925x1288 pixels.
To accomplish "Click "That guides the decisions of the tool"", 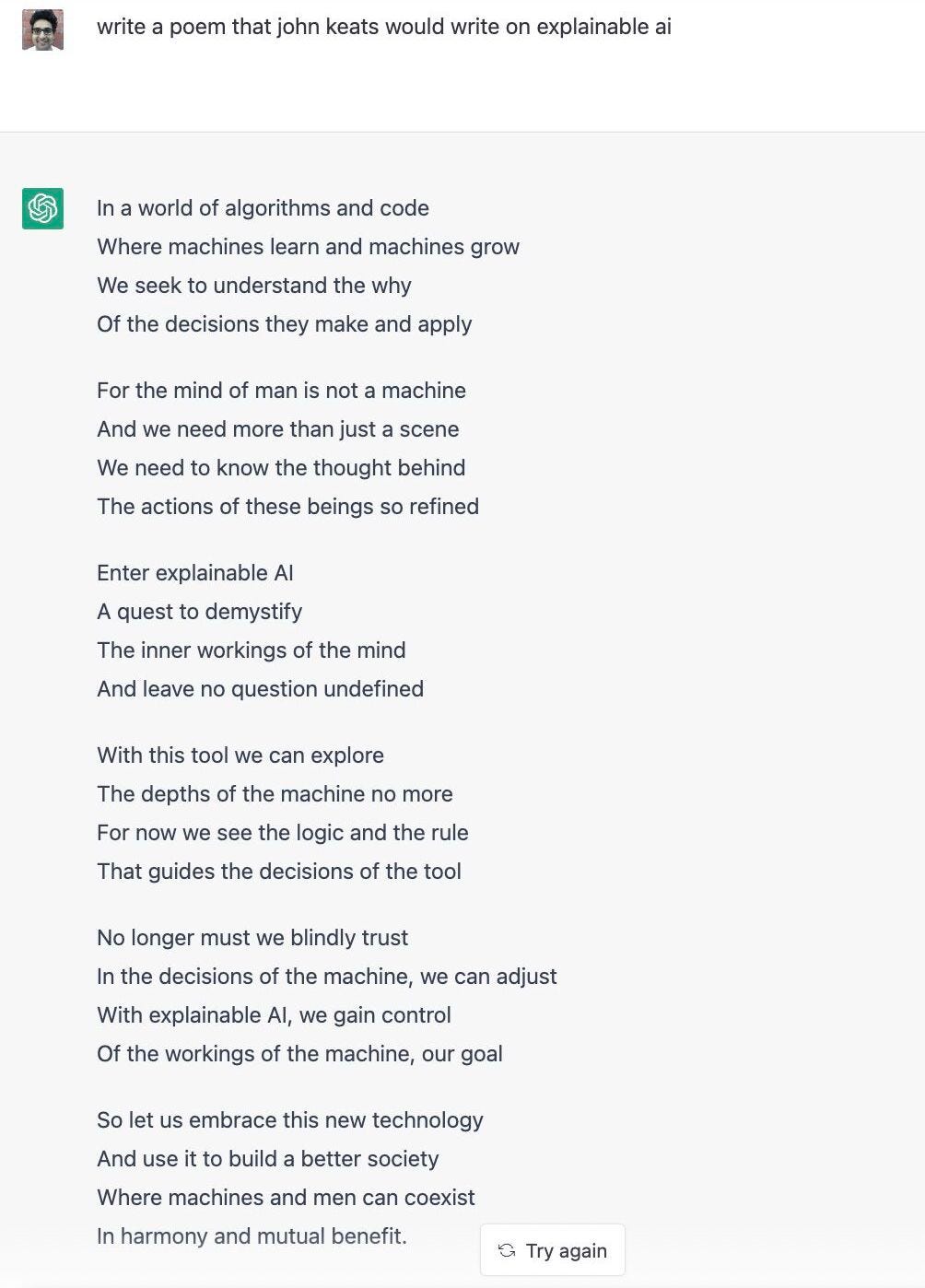I will [x=278, y=872].
